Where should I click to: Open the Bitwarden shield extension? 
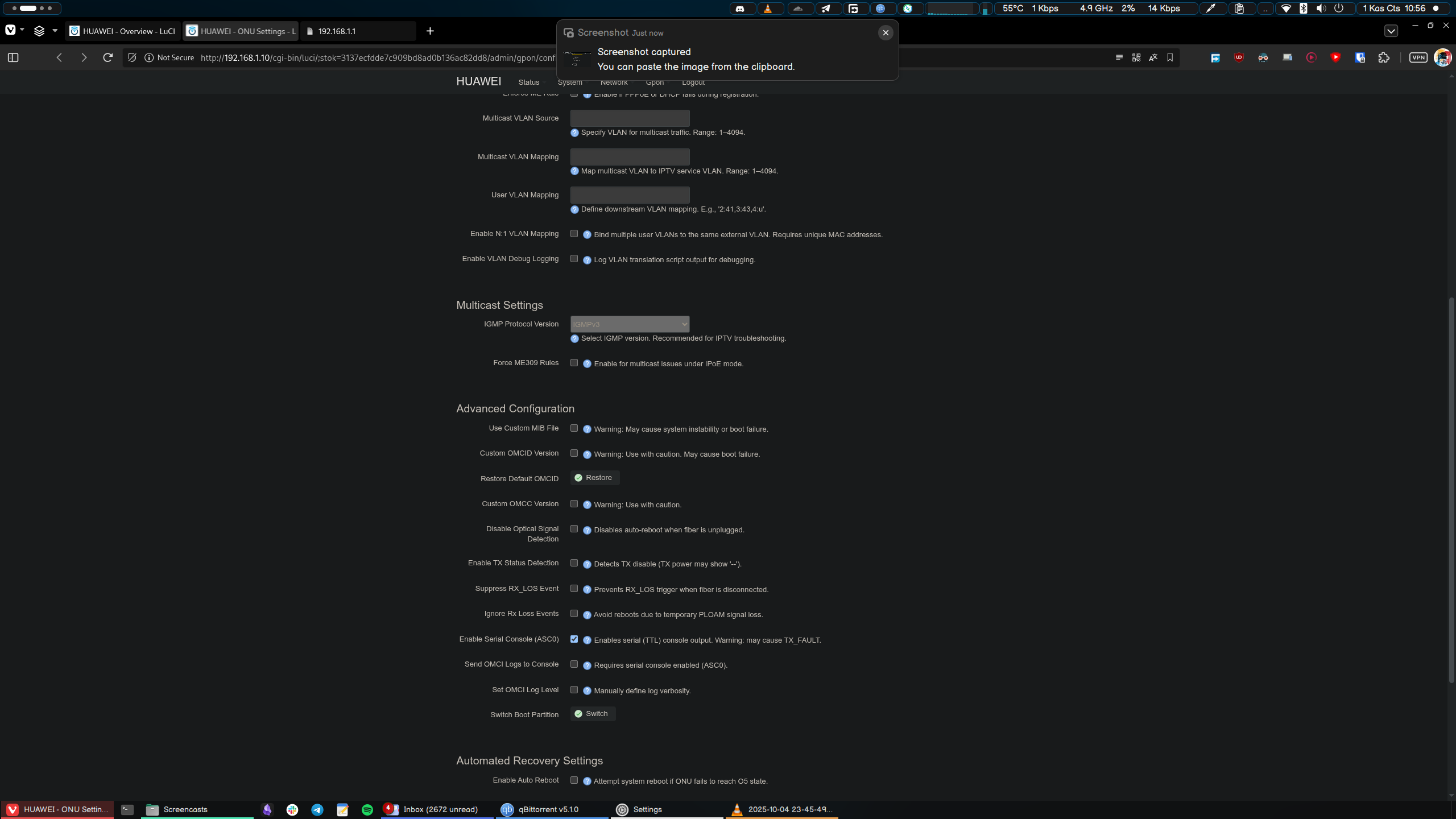[1360, 57]
